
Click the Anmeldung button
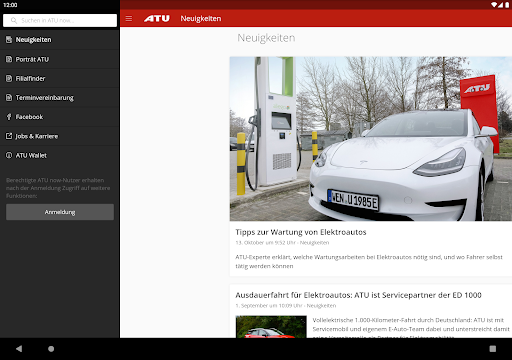coord(60,212)
